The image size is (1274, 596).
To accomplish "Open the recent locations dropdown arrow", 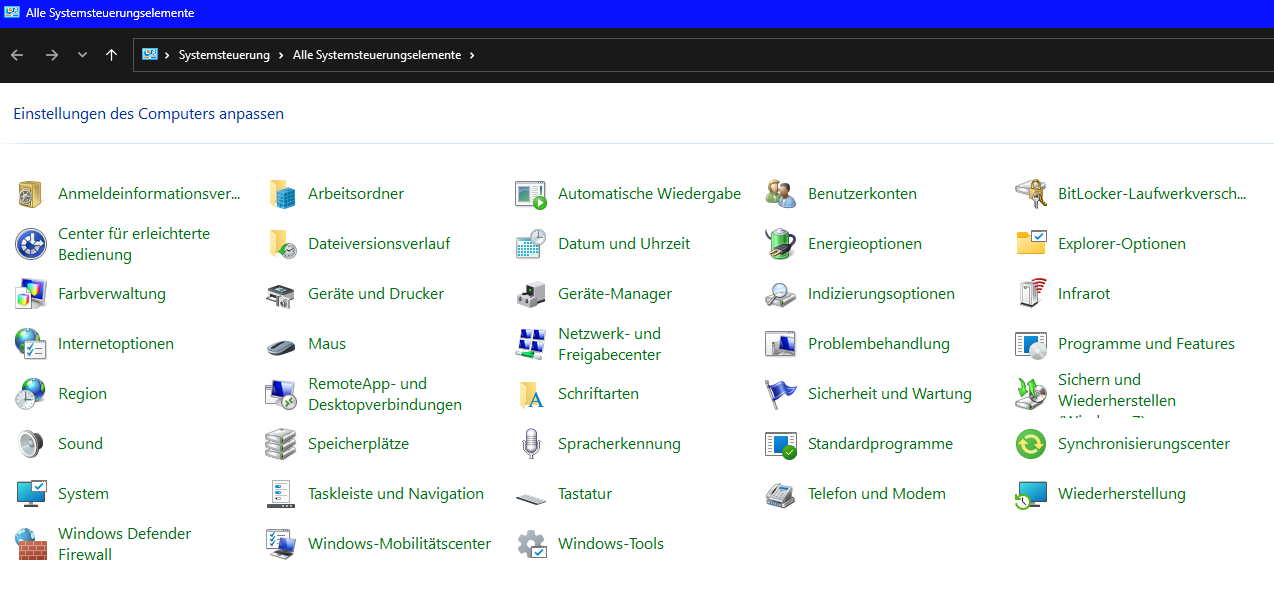I will 82,55.
